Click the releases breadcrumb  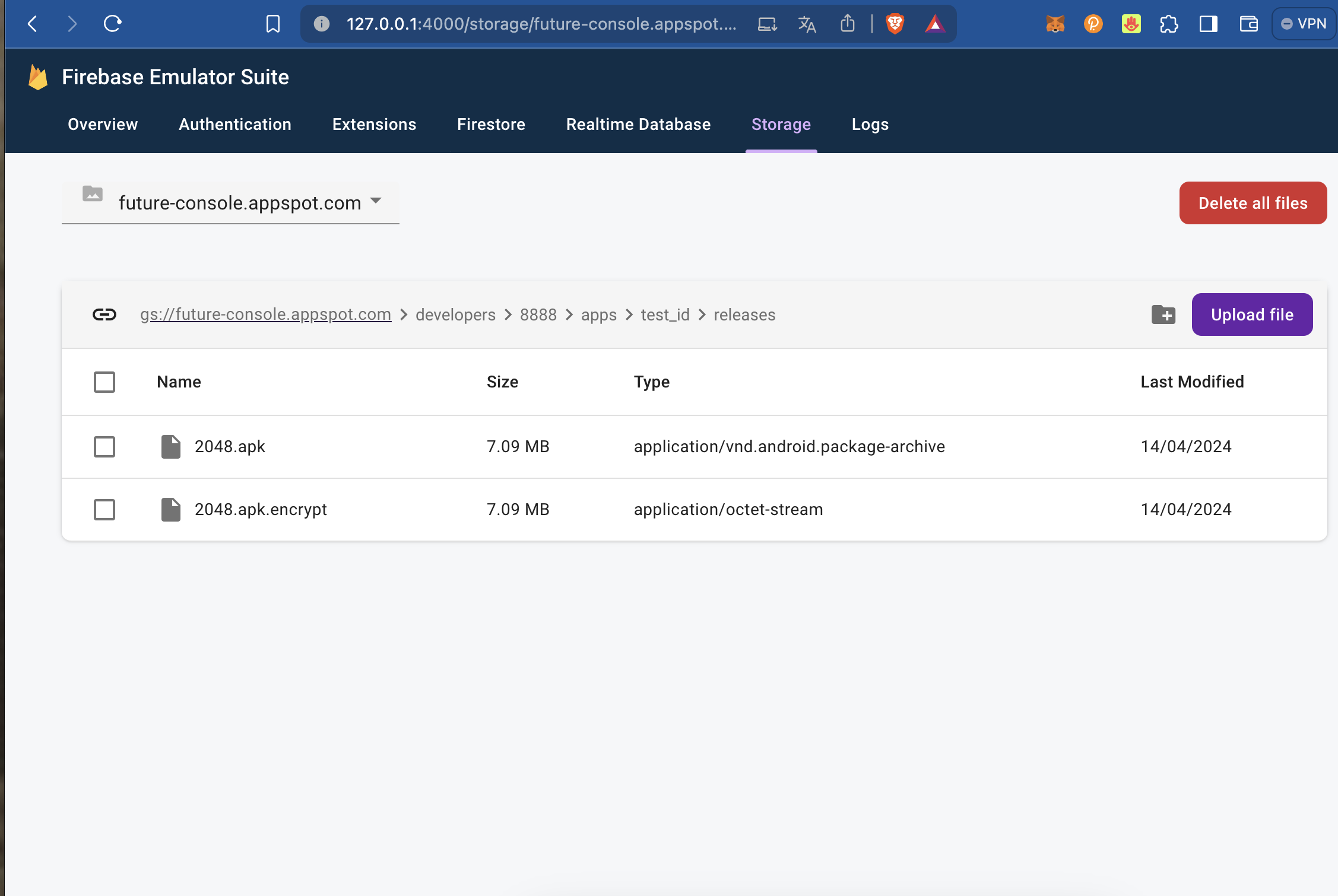[x=744, y=314]
